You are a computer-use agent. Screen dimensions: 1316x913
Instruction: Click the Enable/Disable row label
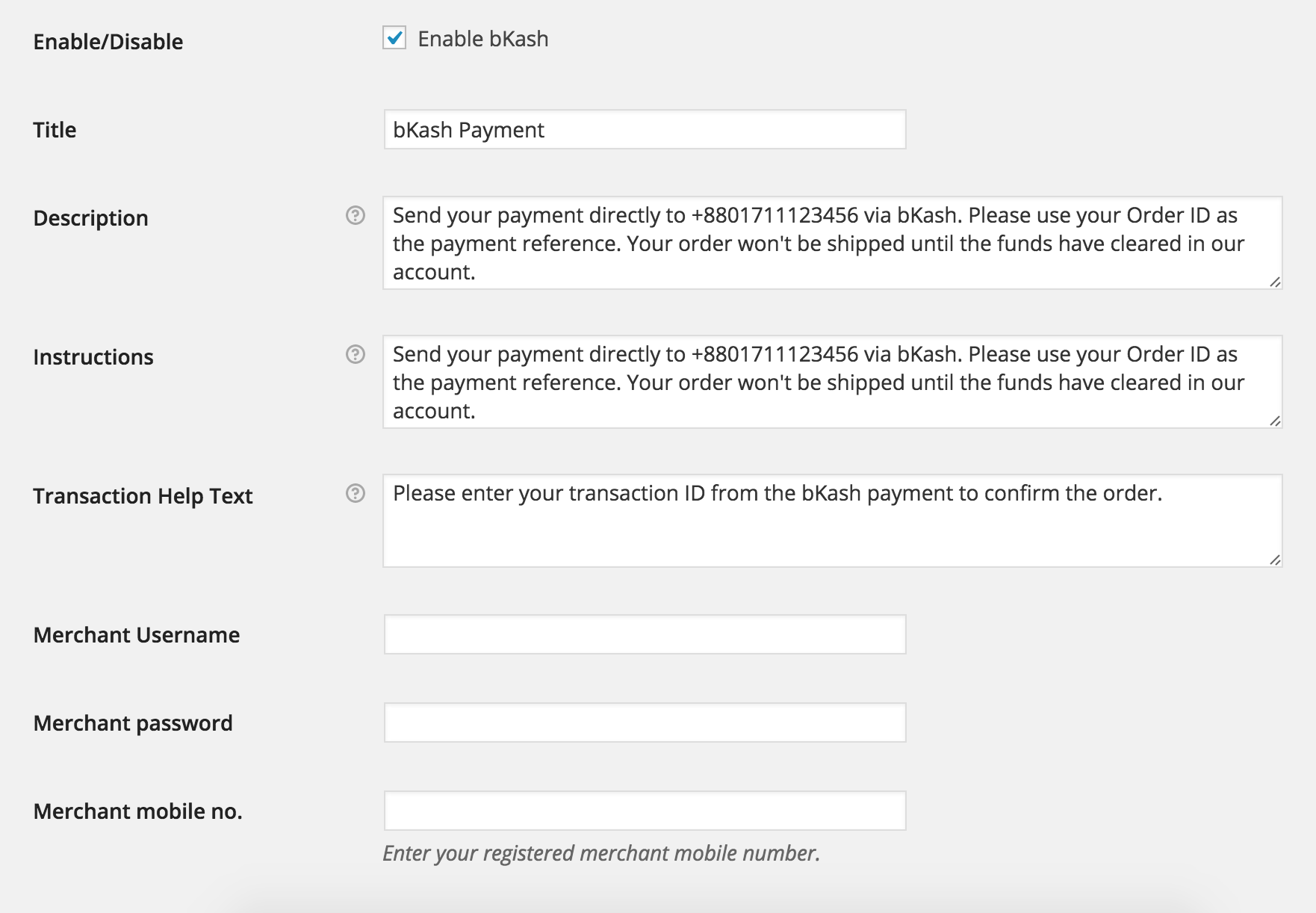108,42
